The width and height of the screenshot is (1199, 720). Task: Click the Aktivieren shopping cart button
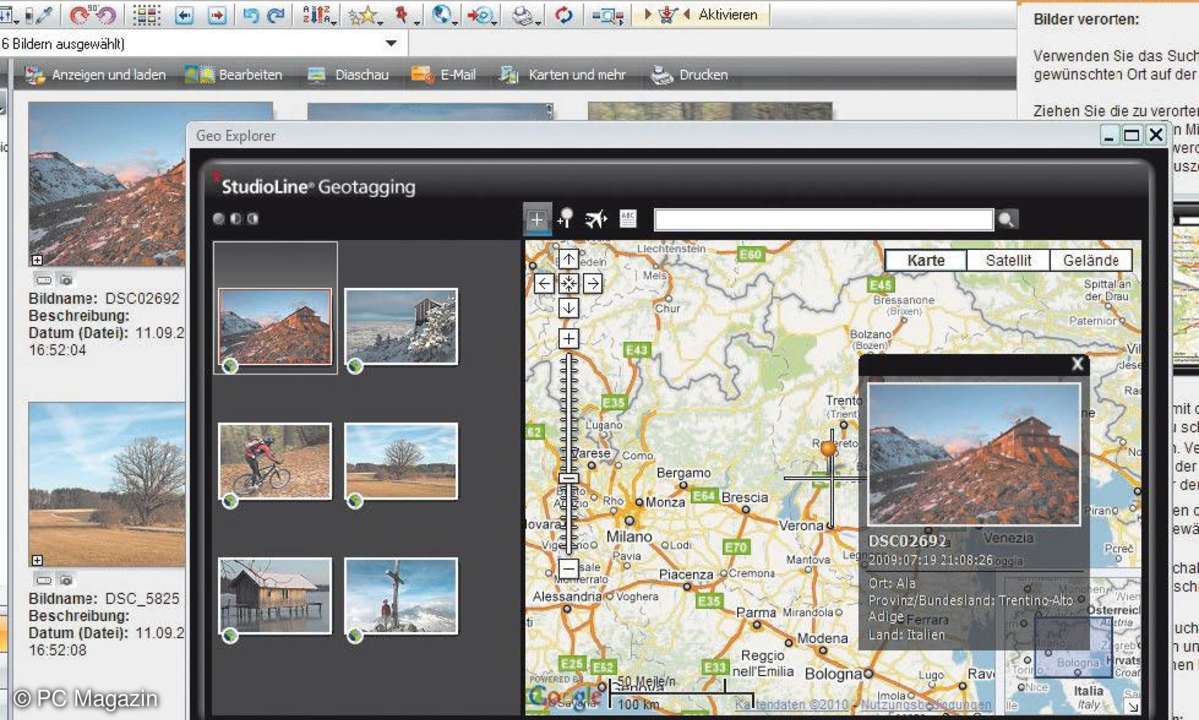(x=701, y=15)
